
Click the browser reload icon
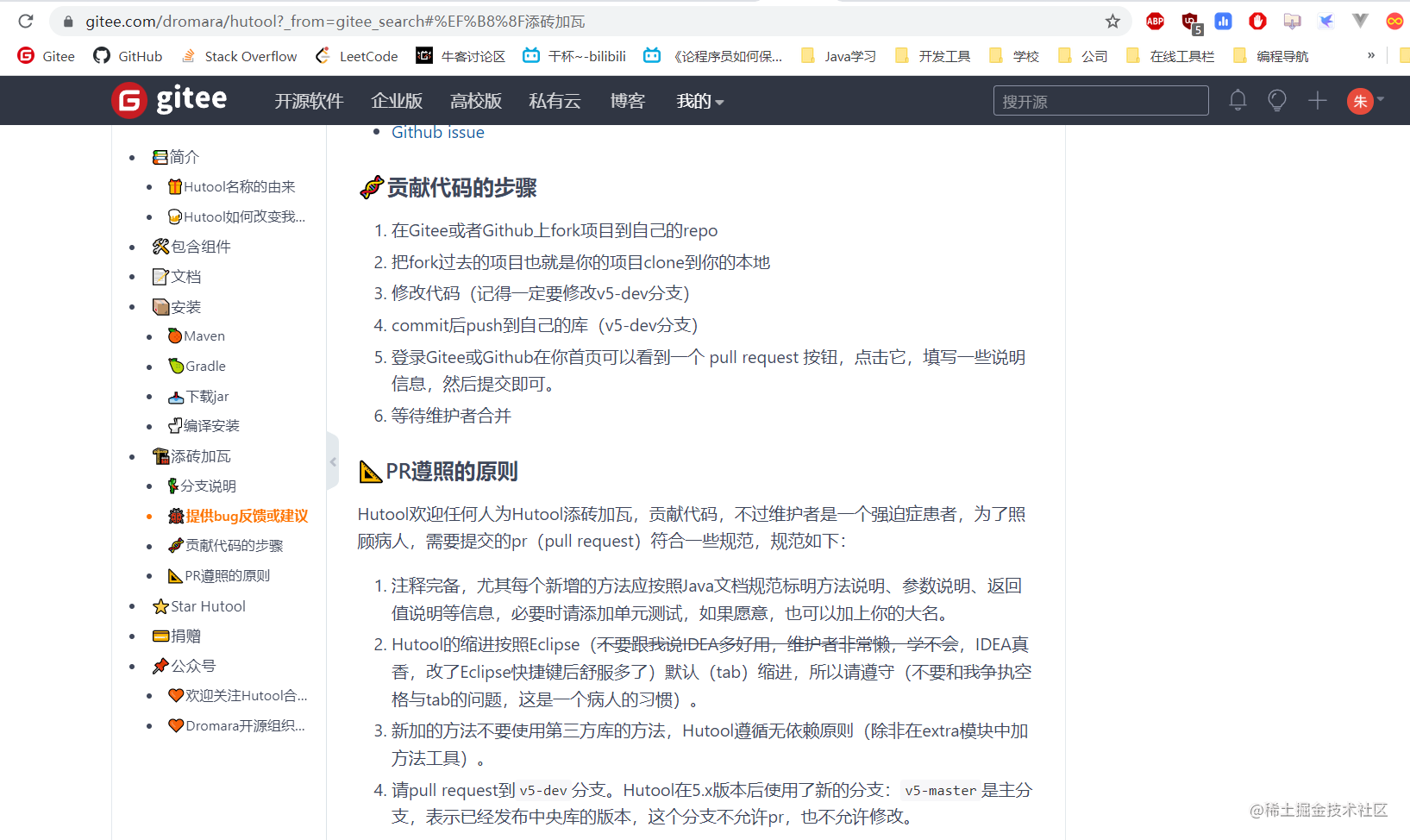[x=26, y=21]
